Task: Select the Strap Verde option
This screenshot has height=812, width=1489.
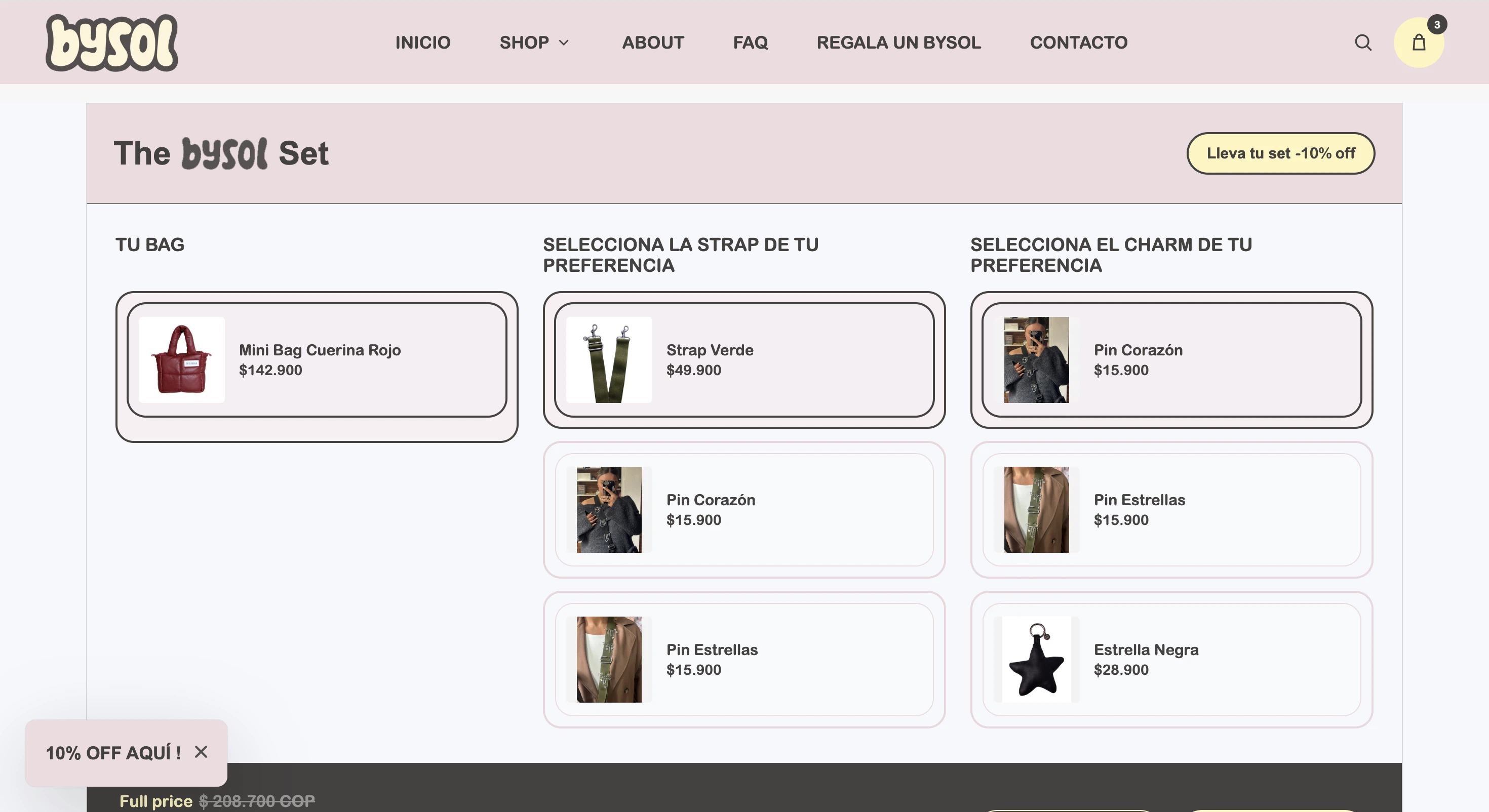Action: tap(744, 359)
